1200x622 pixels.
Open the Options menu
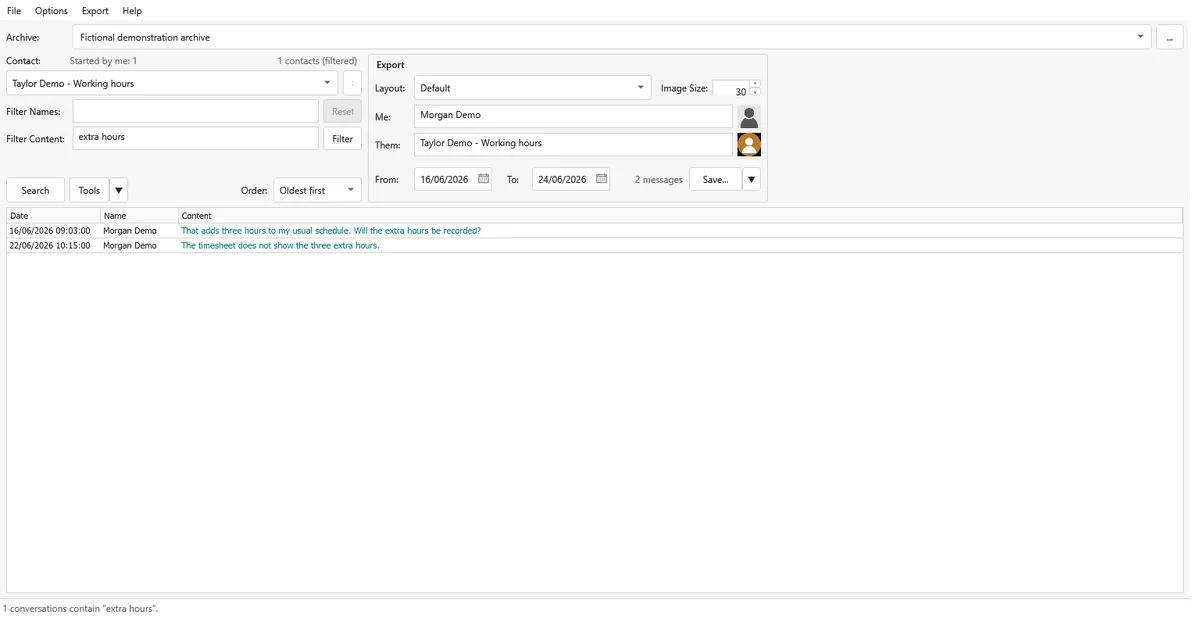[x=51, y=11]
